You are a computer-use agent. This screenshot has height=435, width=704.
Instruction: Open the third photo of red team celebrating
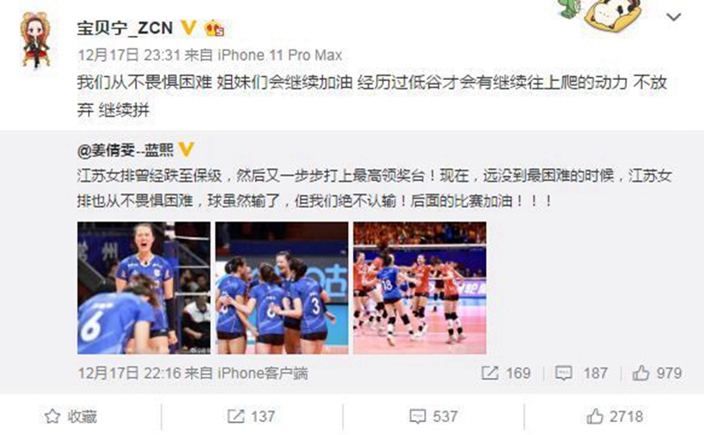tap(420, 288)
